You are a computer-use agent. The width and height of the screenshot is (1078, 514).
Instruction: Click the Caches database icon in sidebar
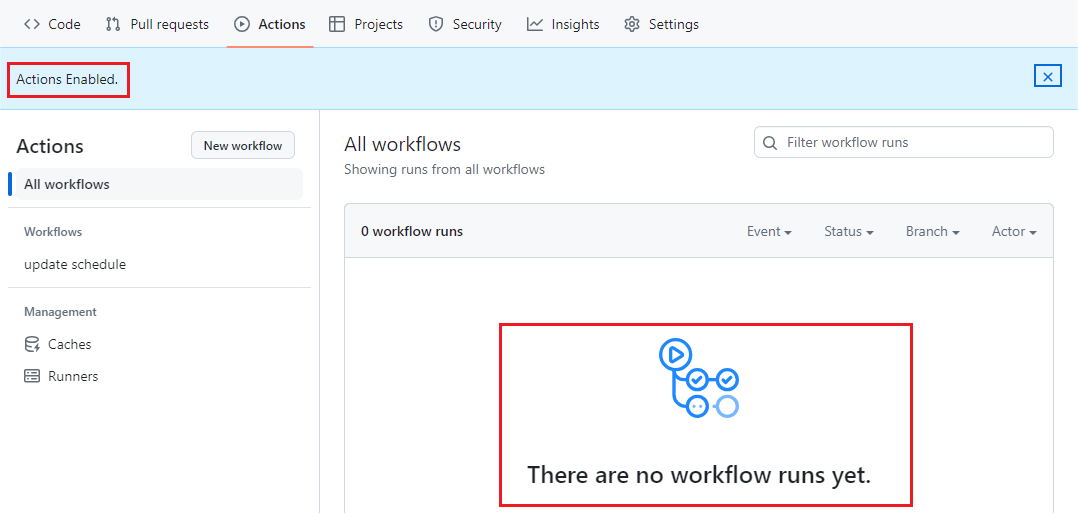(32, 344)
